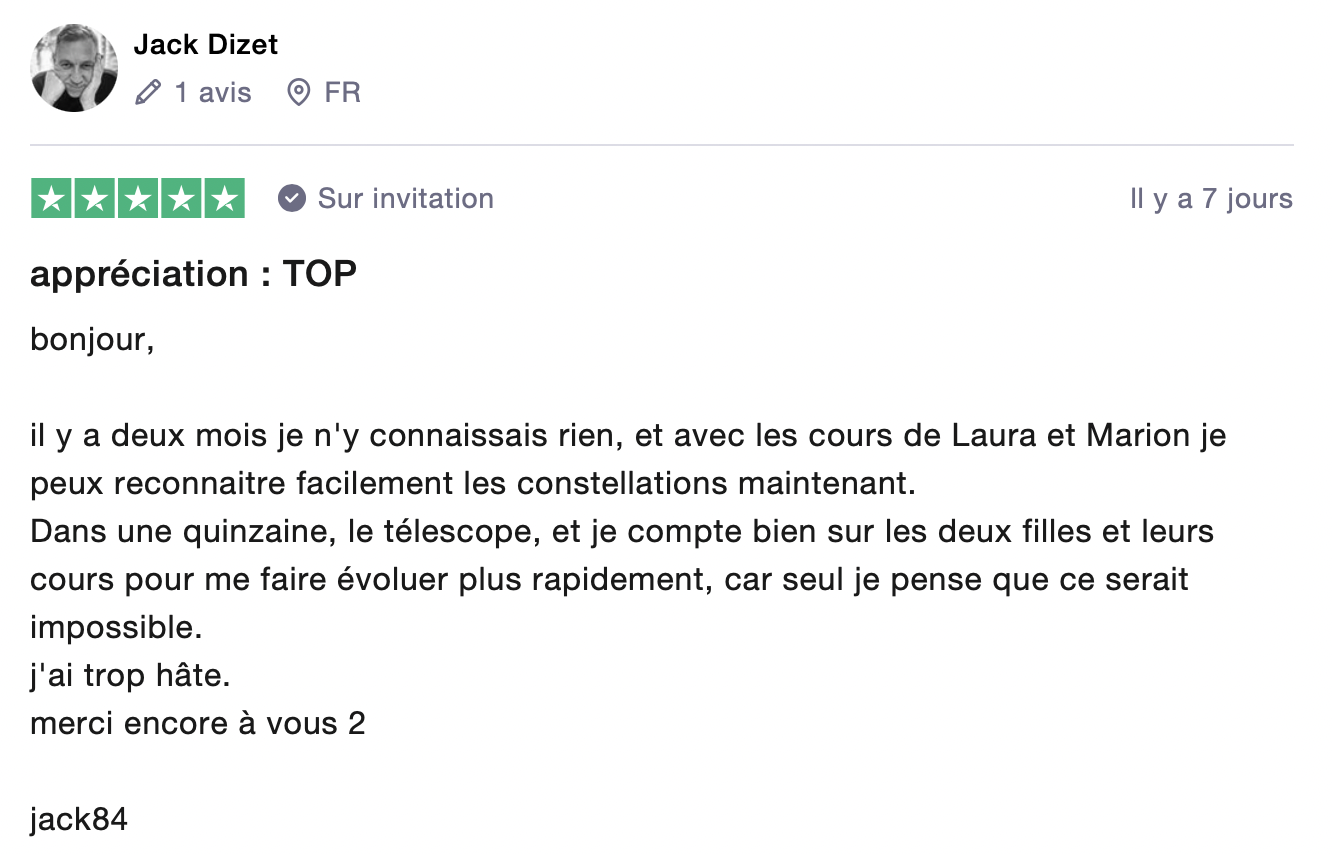Click the location pin icon
The image size is (1332, 854).
pyautogui.click(x=298, y=93)
